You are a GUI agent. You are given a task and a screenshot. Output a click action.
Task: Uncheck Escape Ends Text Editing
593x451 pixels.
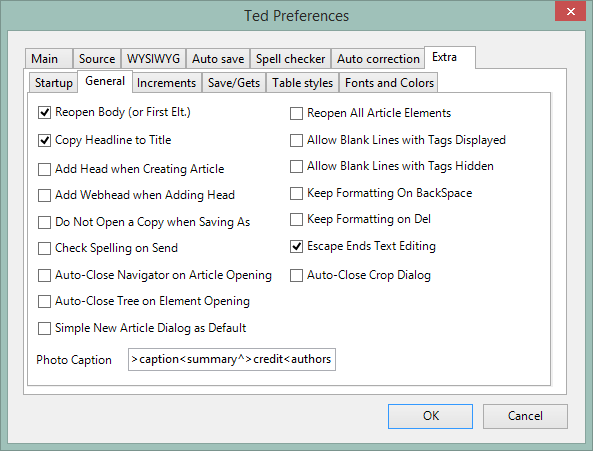pos(296,246)
